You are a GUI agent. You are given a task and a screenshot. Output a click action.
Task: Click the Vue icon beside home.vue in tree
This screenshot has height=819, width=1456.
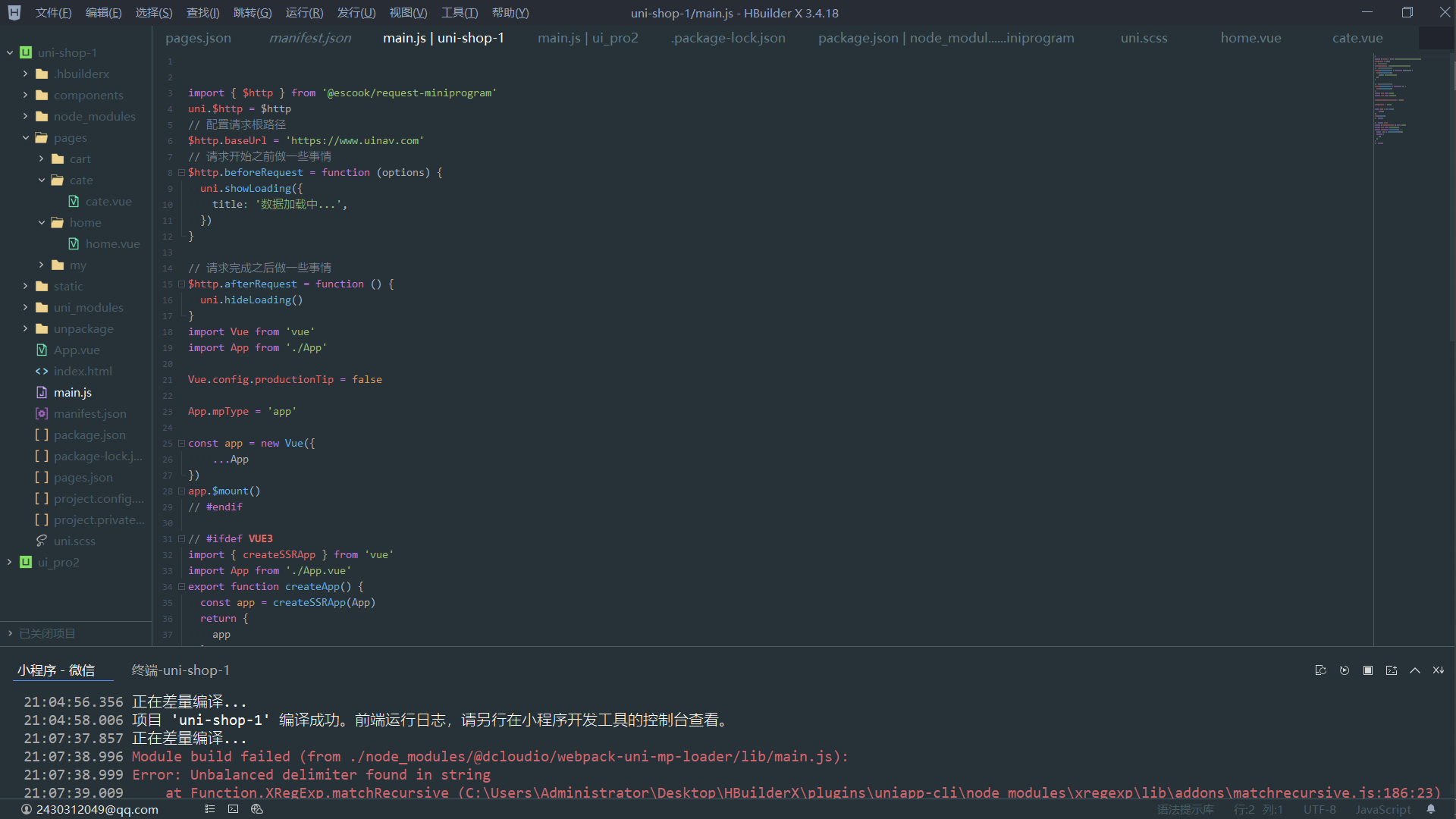74,243
